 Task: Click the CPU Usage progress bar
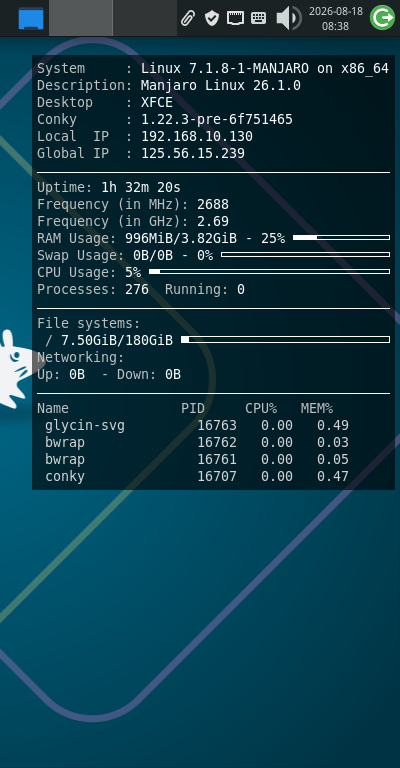point(269,271)
